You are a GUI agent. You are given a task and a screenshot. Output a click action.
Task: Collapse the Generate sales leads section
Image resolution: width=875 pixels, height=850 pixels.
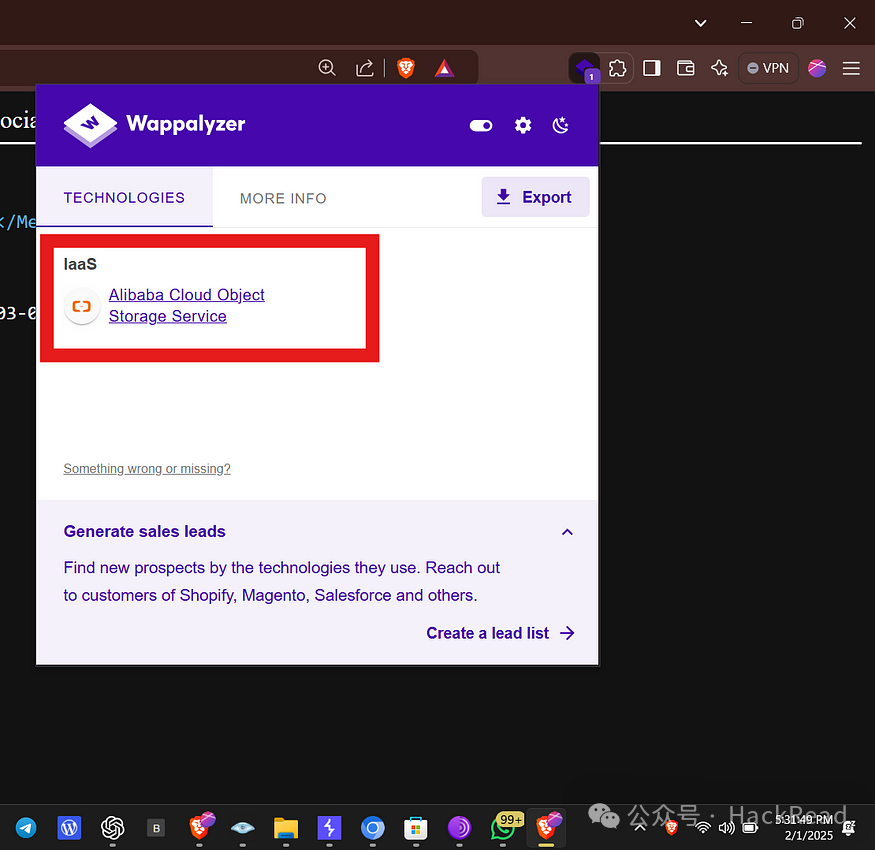tap(567, 532)
